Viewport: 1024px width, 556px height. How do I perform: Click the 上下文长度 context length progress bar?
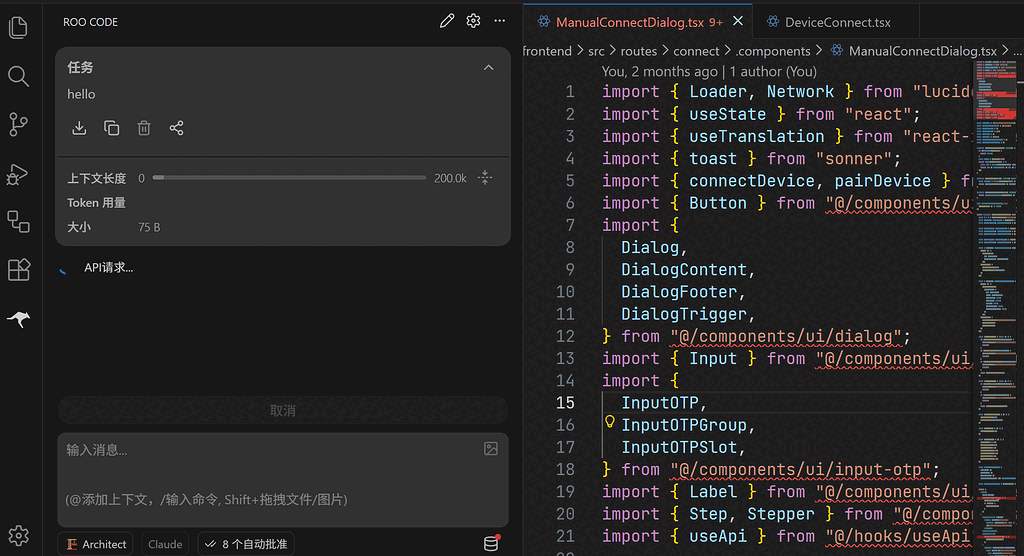click(289, 178)
